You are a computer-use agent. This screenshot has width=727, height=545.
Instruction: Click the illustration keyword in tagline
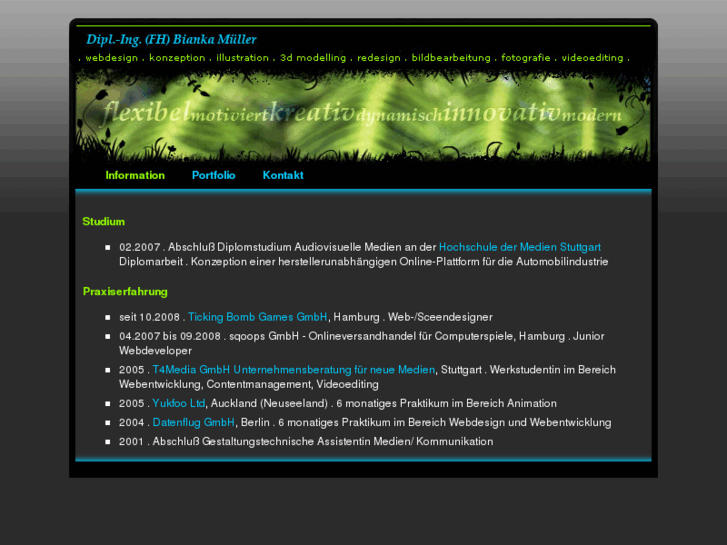[x=242, y=58]
